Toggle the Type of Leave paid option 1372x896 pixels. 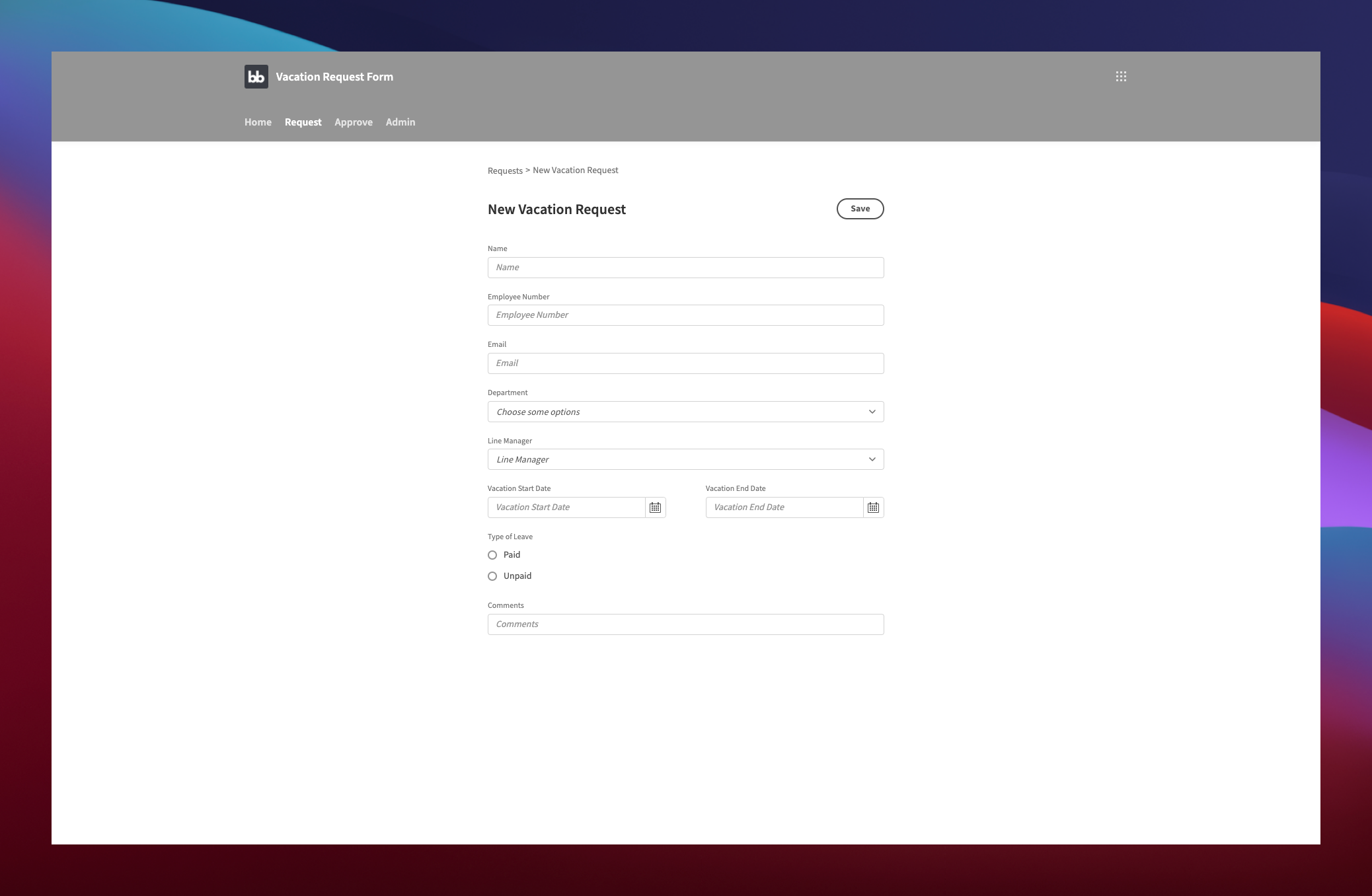492,554
